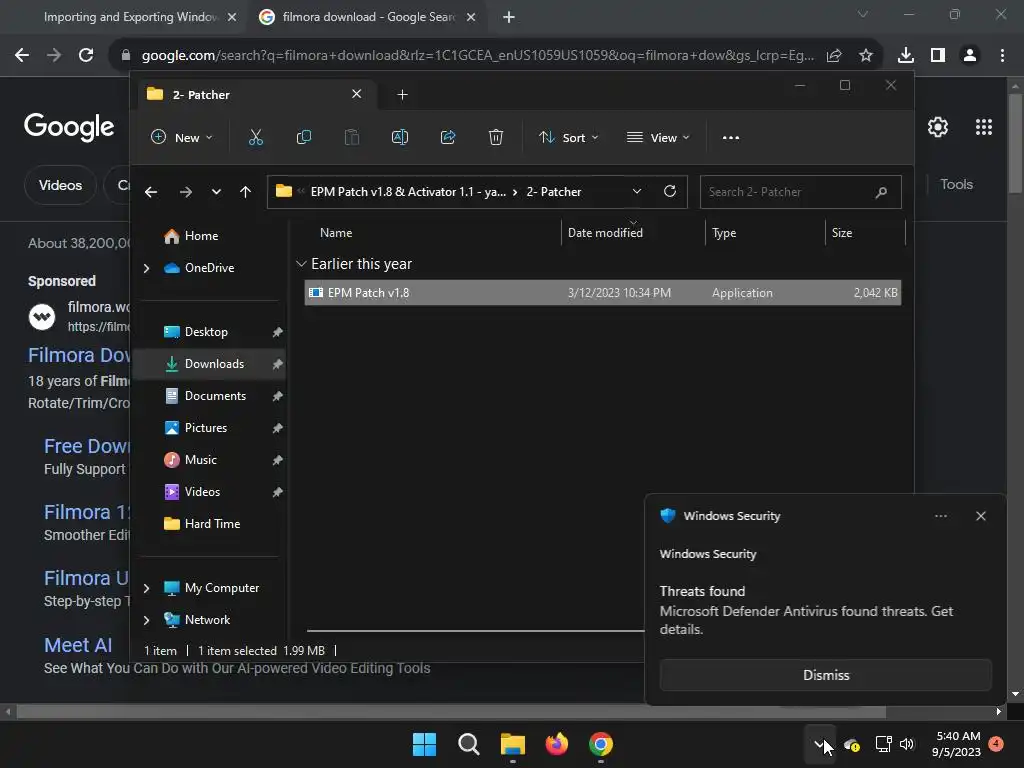1024x768 pixels.
Task: Bookmark this page with the star icon
Action: click(x=866, y=56)
